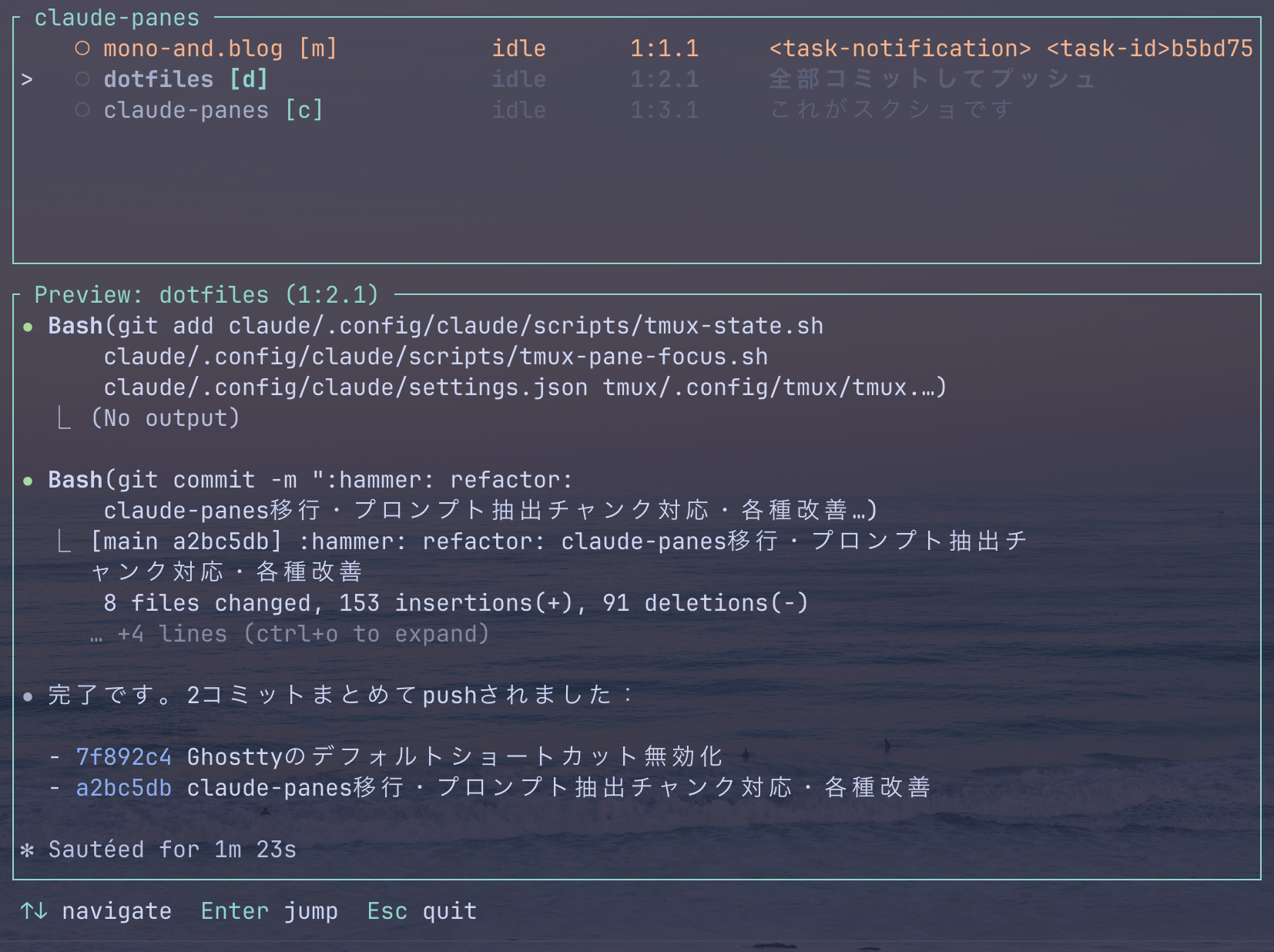Image resolution: width=1274 pixels, height=952 pixels.
Task: Click the output branch symbol under git add
Action: (x=64, y=417)
